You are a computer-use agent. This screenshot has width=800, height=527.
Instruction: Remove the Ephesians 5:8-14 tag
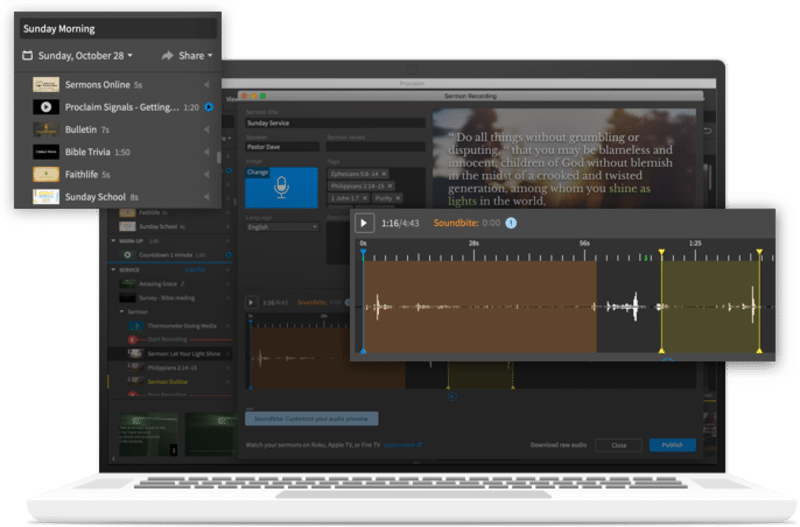click(x=382, y=174)
